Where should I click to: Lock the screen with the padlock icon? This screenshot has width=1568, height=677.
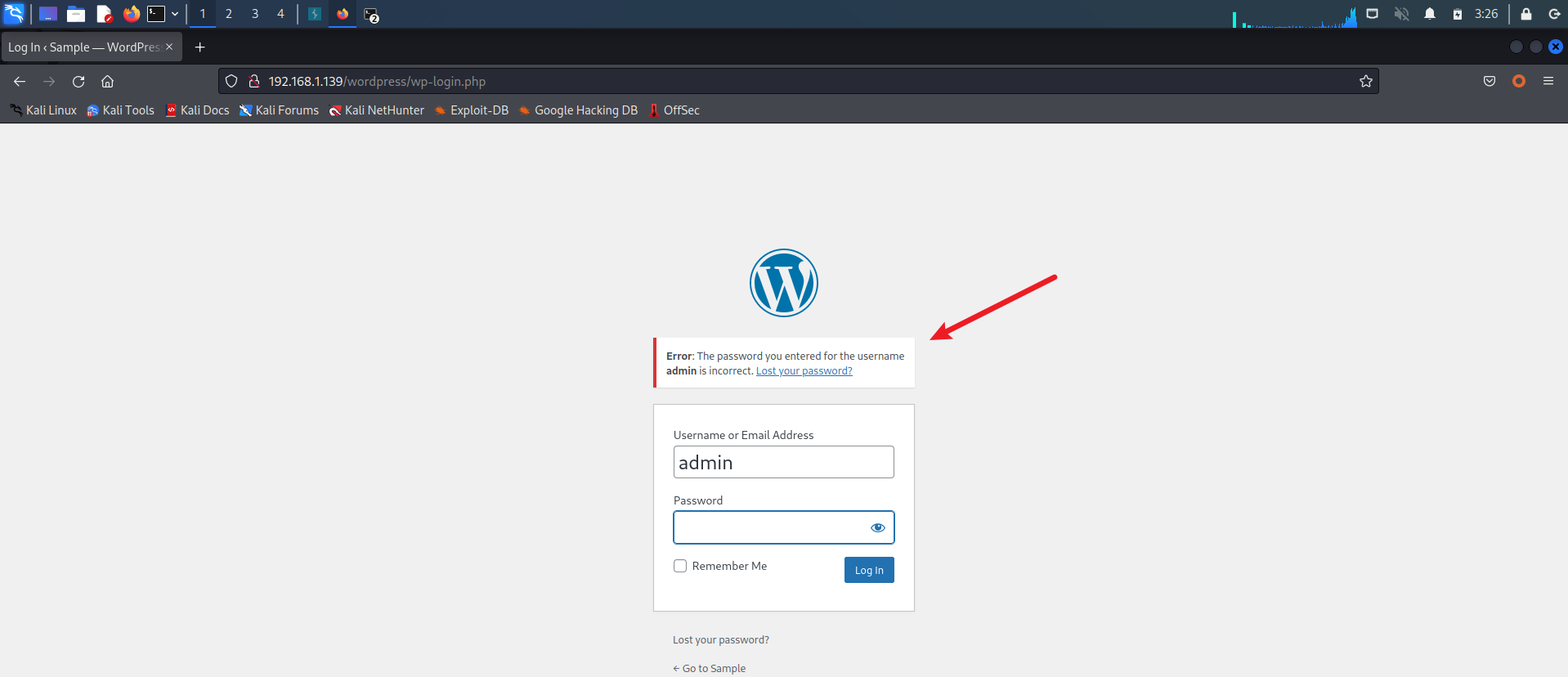tap(1526, 14)
